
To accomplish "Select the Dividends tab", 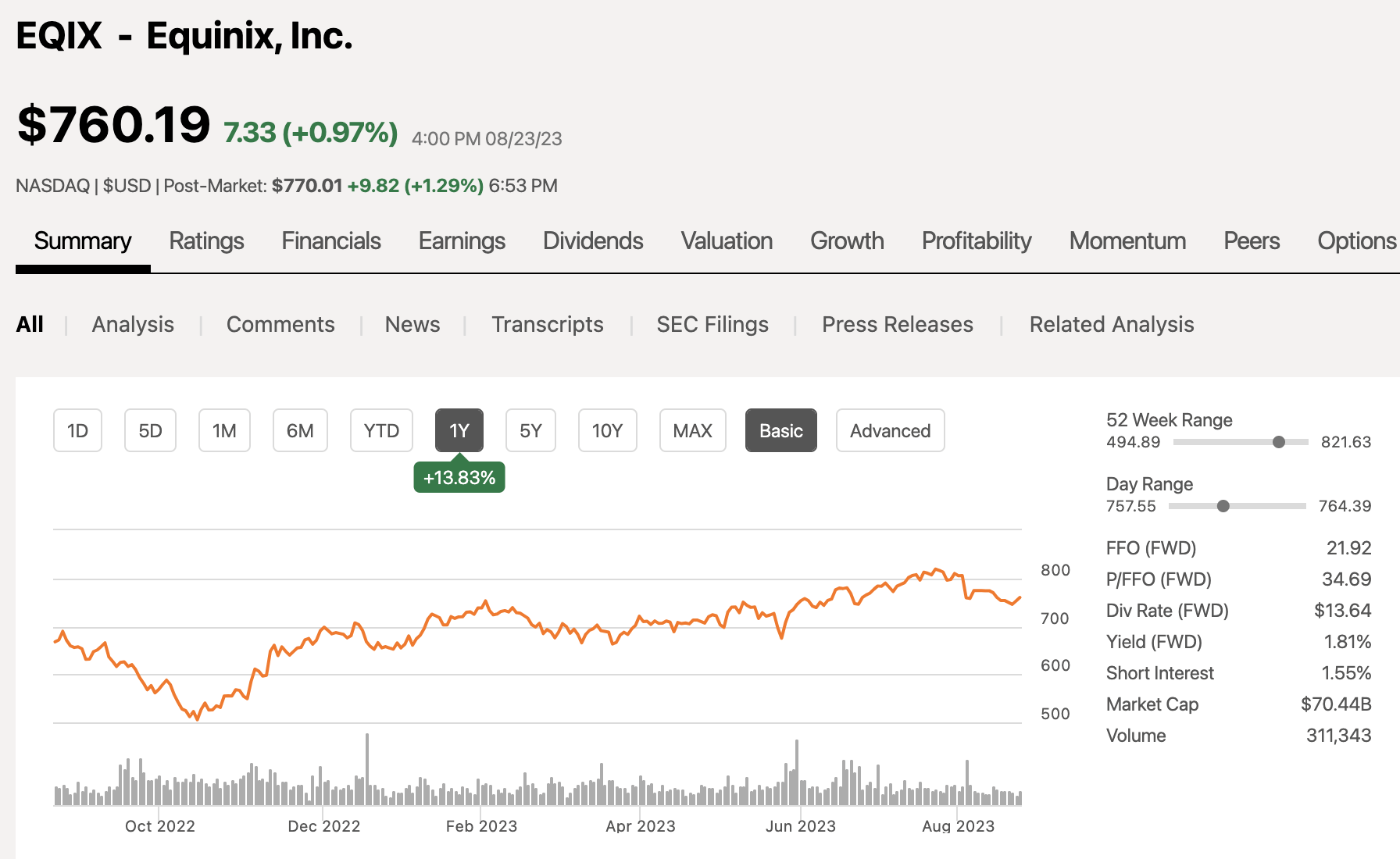I will click(x=593, y=241).
